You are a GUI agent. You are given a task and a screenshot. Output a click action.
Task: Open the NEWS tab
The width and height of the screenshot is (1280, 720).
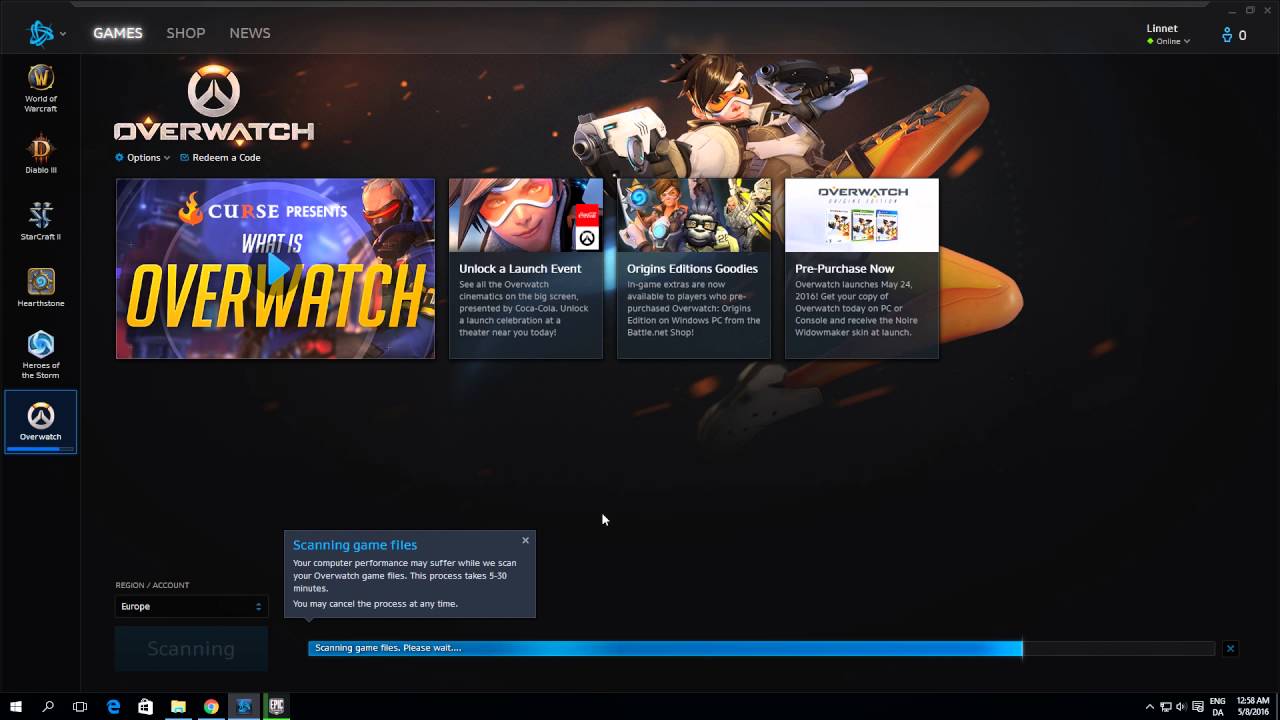coord(250,33)
